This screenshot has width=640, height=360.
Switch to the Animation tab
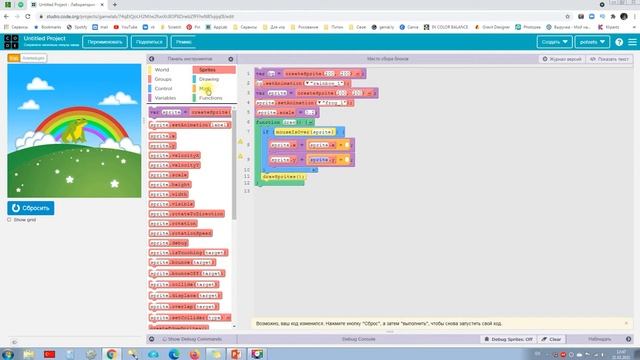point(33,58)
